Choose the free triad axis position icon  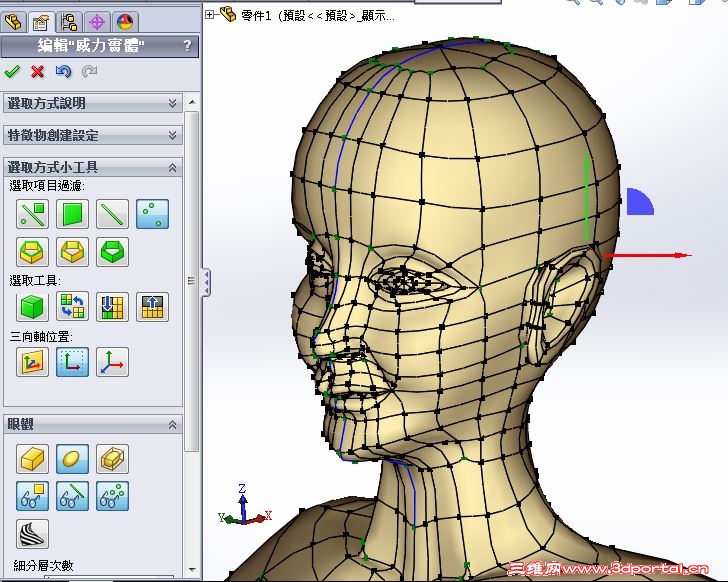coord(112,362)
